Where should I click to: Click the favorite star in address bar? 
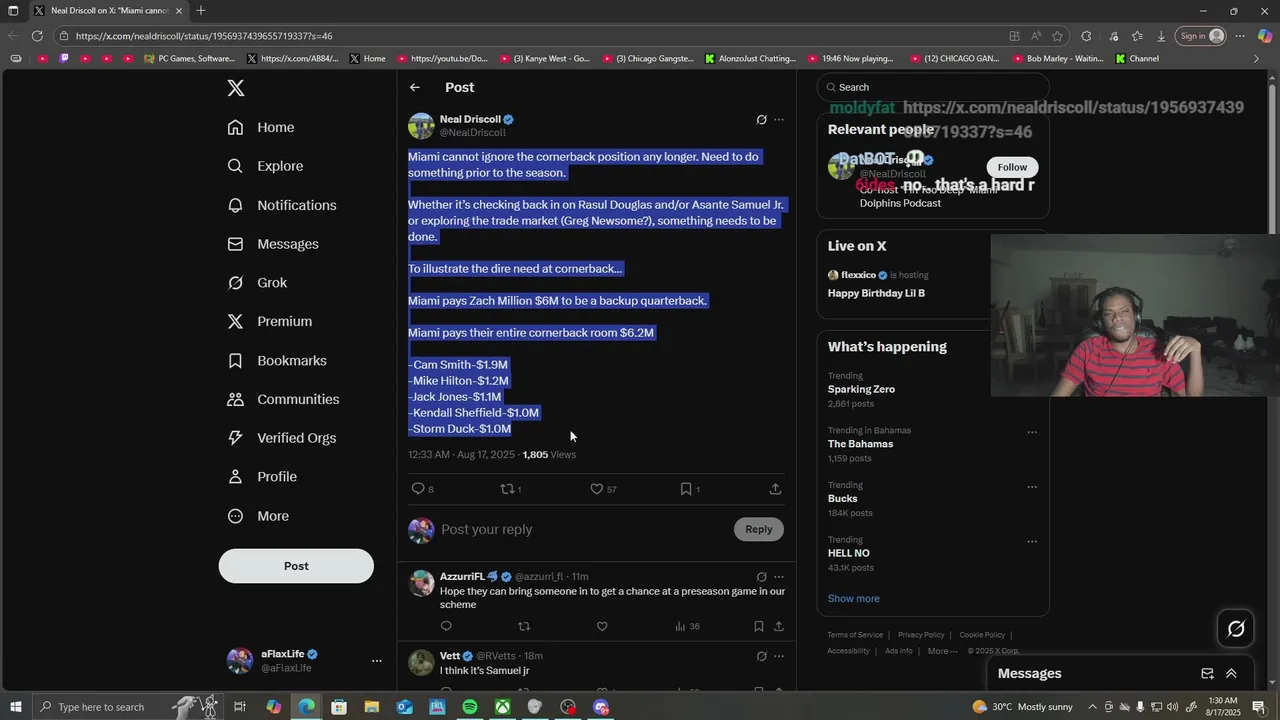point(1057,36)
